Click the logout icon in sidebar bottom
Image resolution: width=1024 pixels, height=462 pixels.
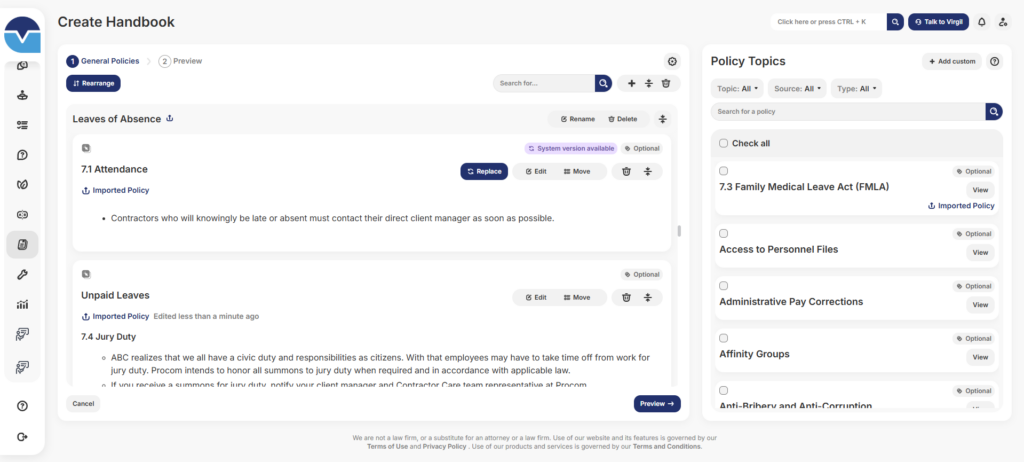click(22, 437)
